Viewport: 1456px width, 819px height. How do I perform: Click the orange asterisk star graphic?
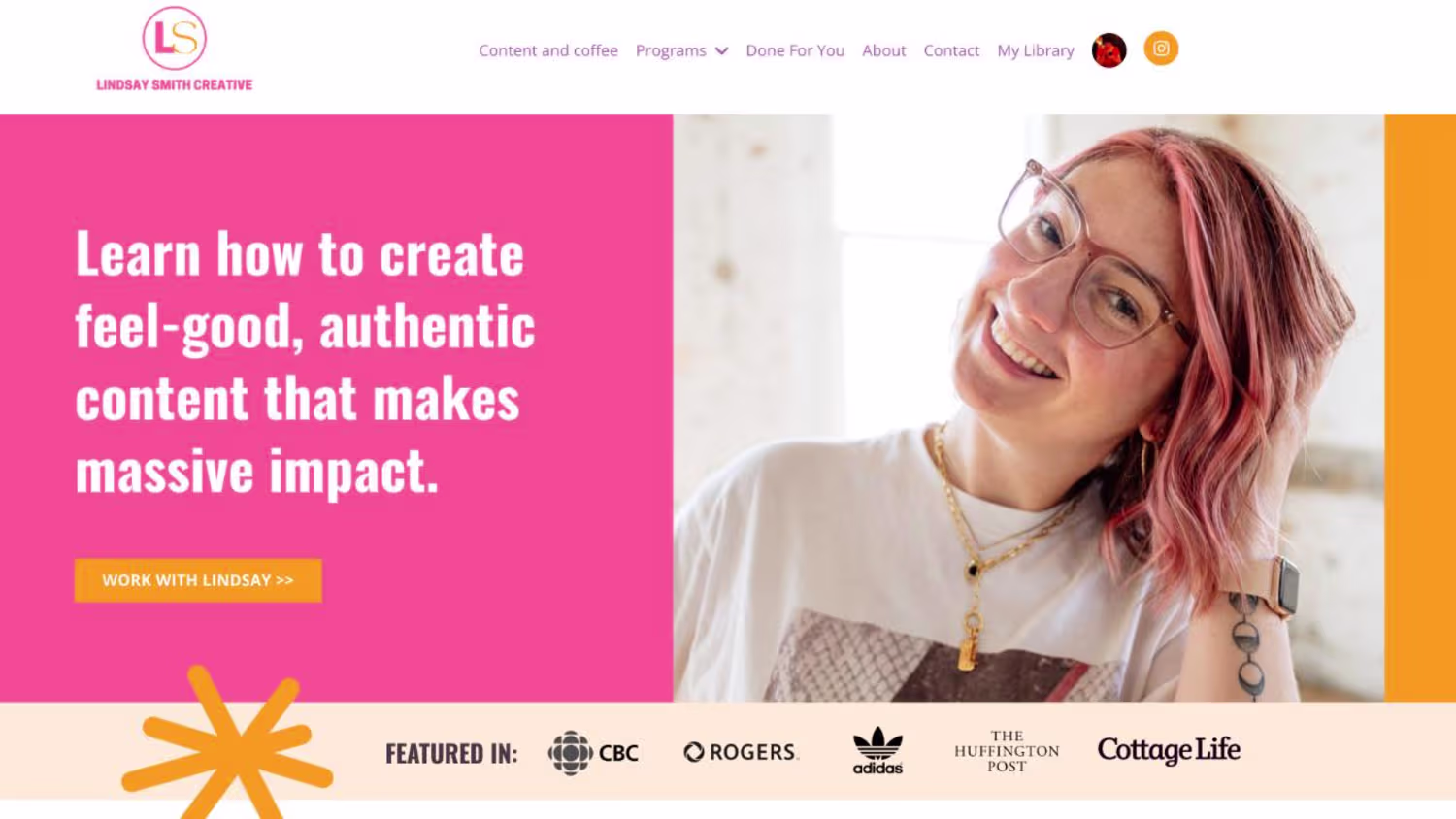point(227,742)
